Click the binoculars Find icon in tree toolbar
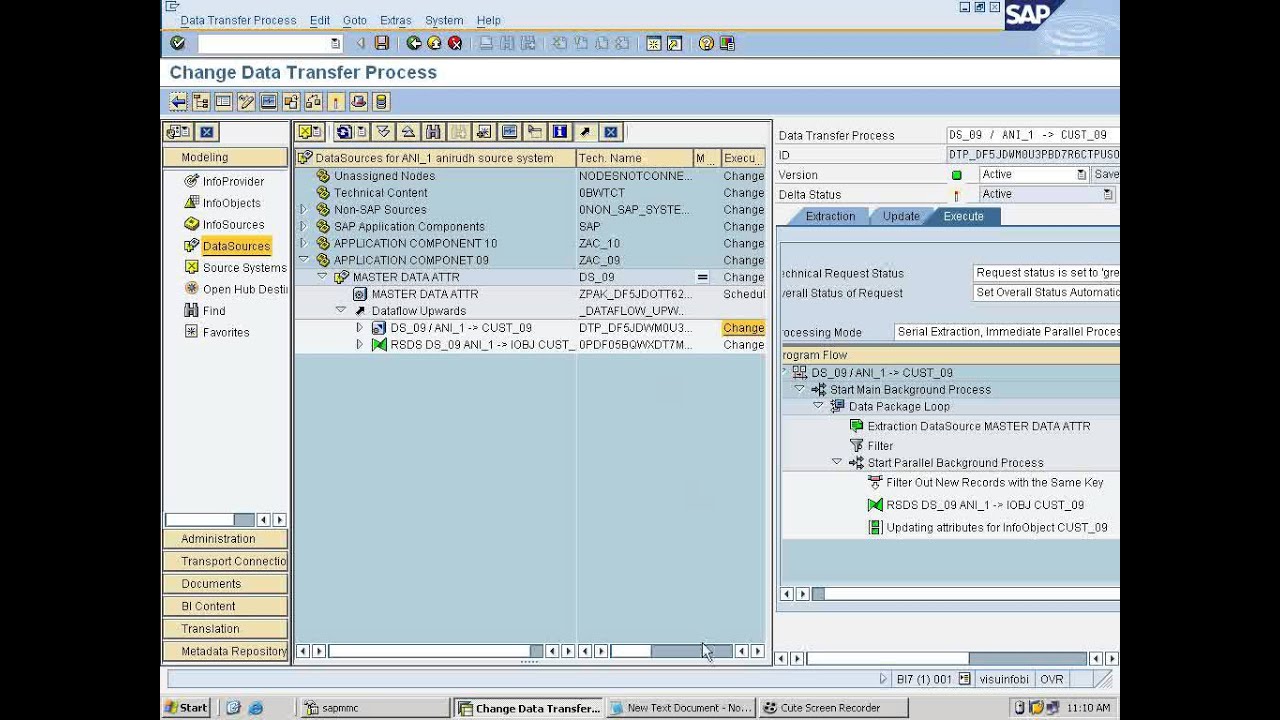1280x720 pixels. (x=433, y=132)
